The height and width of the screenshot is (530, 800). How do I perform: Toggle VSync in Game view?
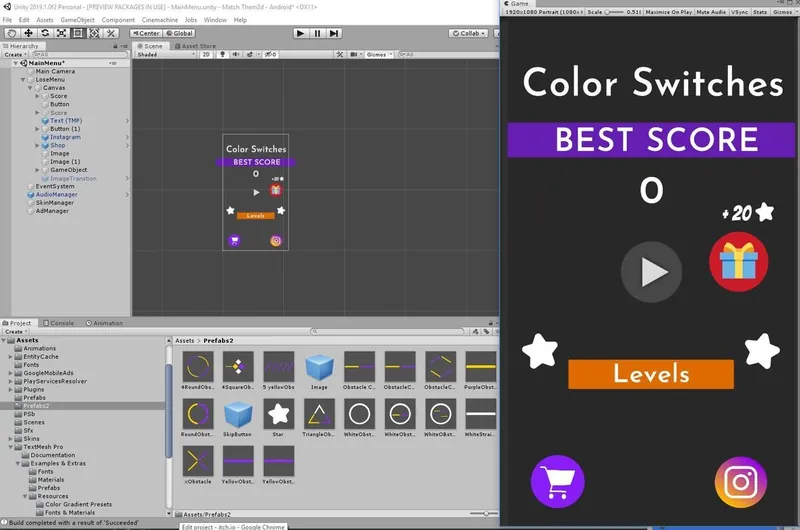[x=739, y=12]
